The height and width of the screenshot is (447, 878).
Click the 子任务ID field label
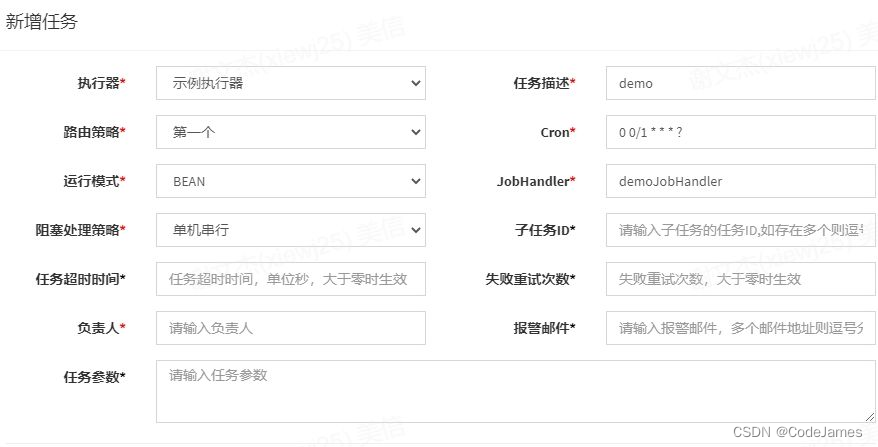pos(545,230)
